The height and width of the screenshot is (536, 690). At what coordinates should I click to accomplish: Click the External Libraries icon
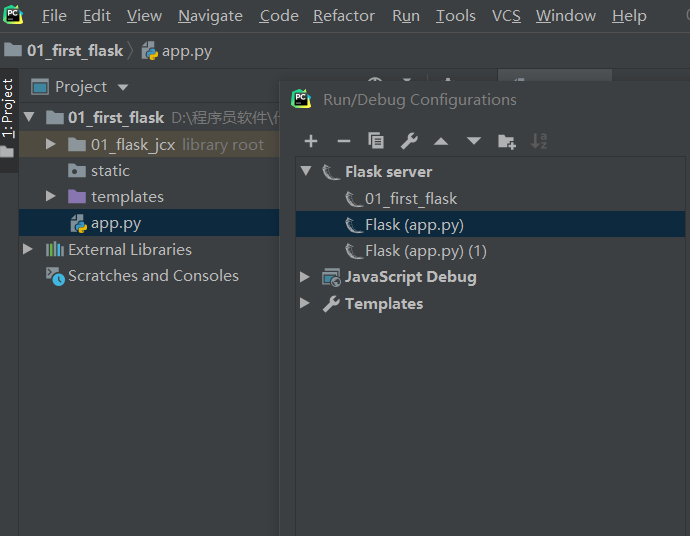point(55,250)
